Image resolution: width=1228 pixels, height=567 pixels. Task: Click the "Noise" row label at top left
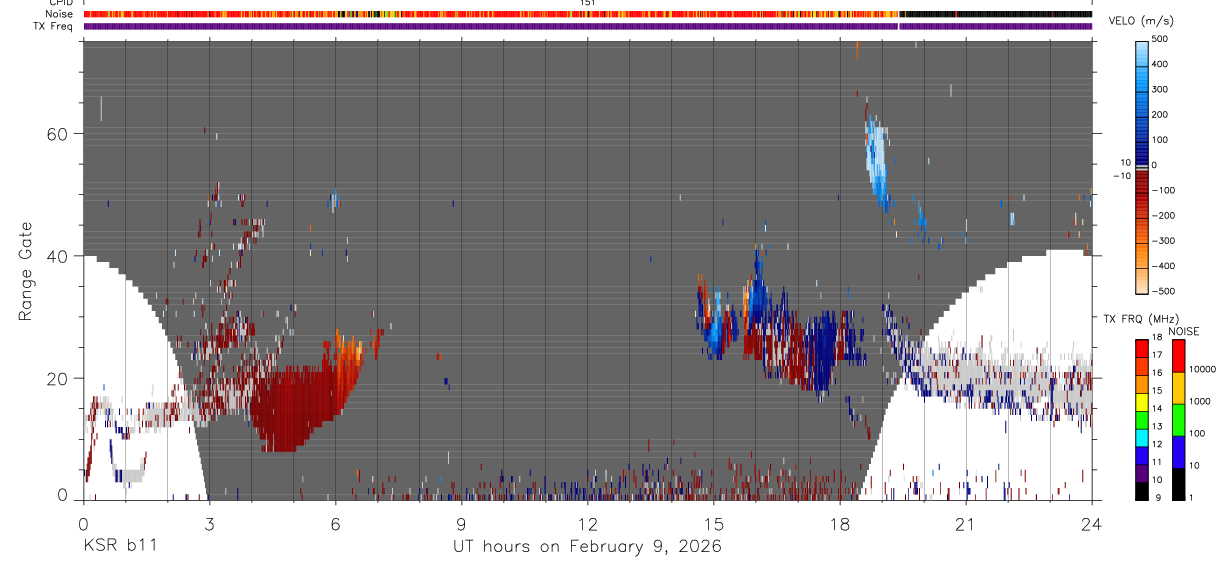coord(60,14)
